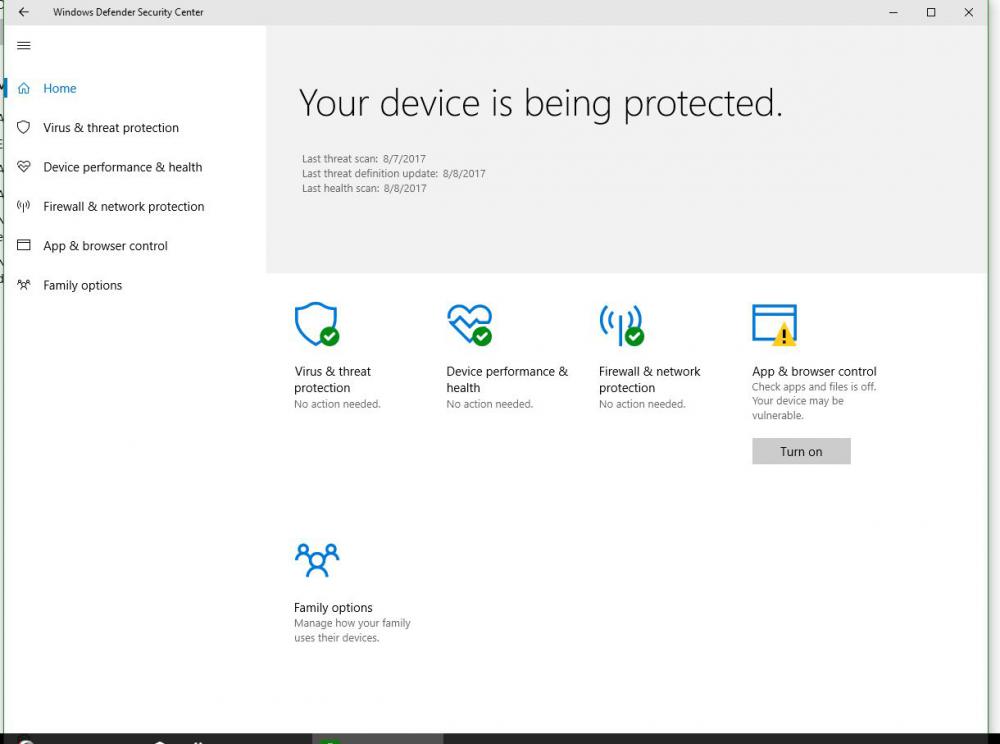This screenshot has width=1000, height=744.
Task: Turn on App & browser control
Action: (x=801, y=451)
